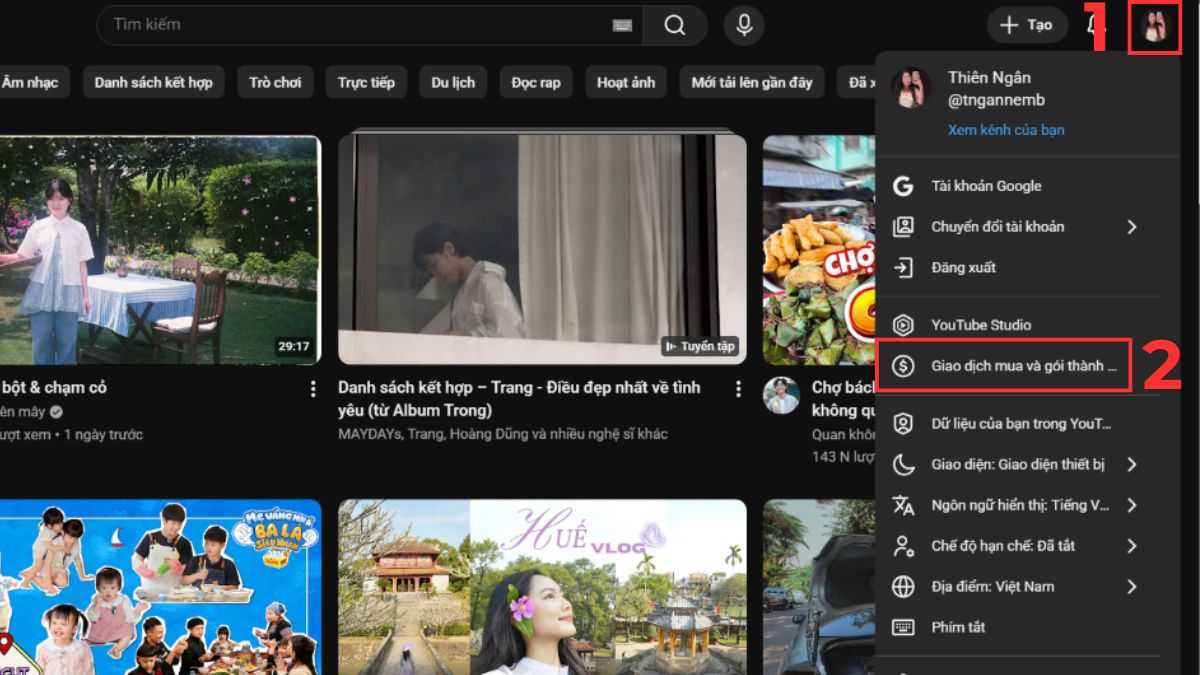Choose Đăng xuất from account menu
This screenshot has height=675, width=1200.
tap(1018, 267)
